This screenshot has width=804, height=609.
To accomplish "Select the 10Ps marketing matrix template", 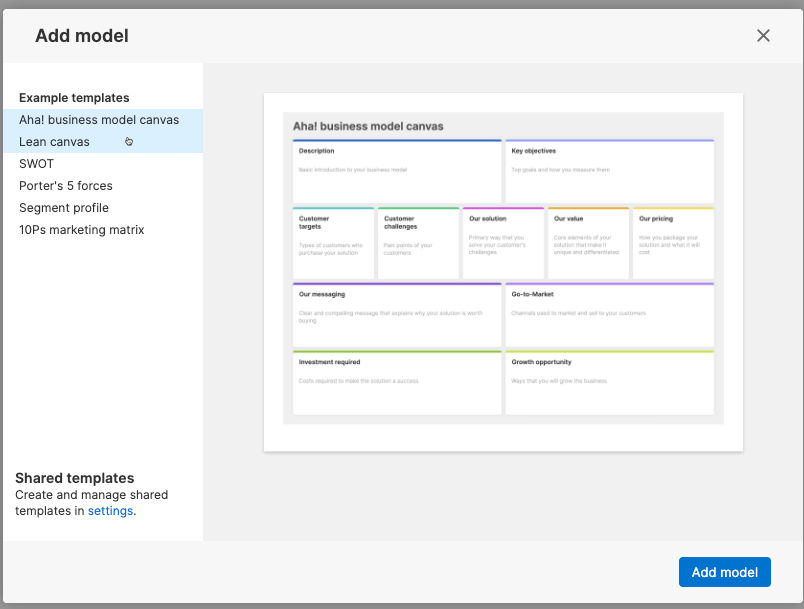I will [x=103, y=230].
